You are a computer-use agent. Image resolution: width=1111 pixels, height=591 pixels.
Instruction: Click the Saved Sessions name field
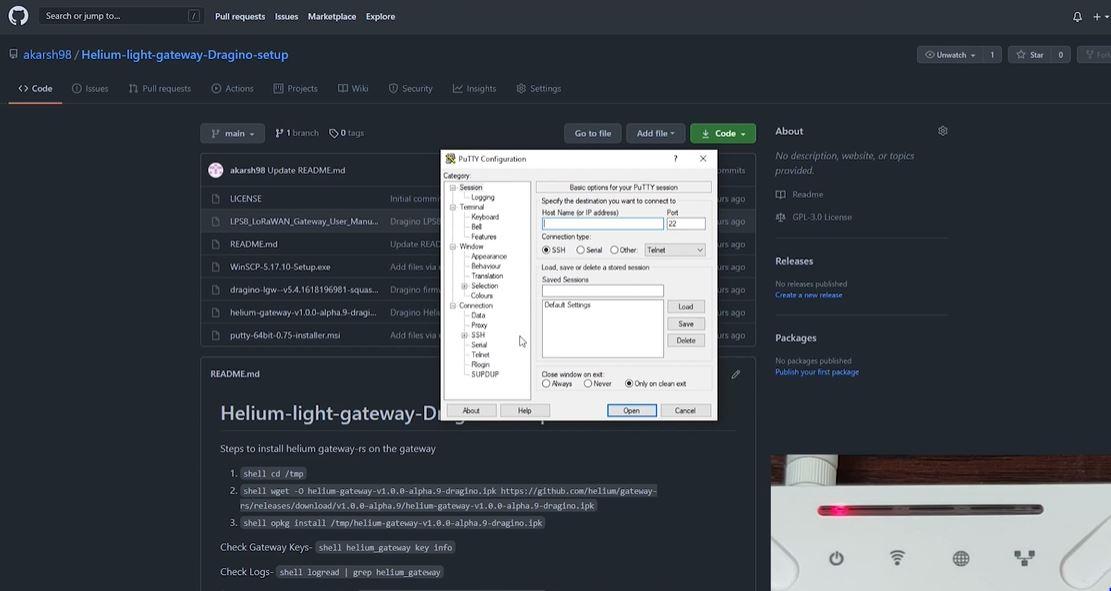tap(603, 291)
